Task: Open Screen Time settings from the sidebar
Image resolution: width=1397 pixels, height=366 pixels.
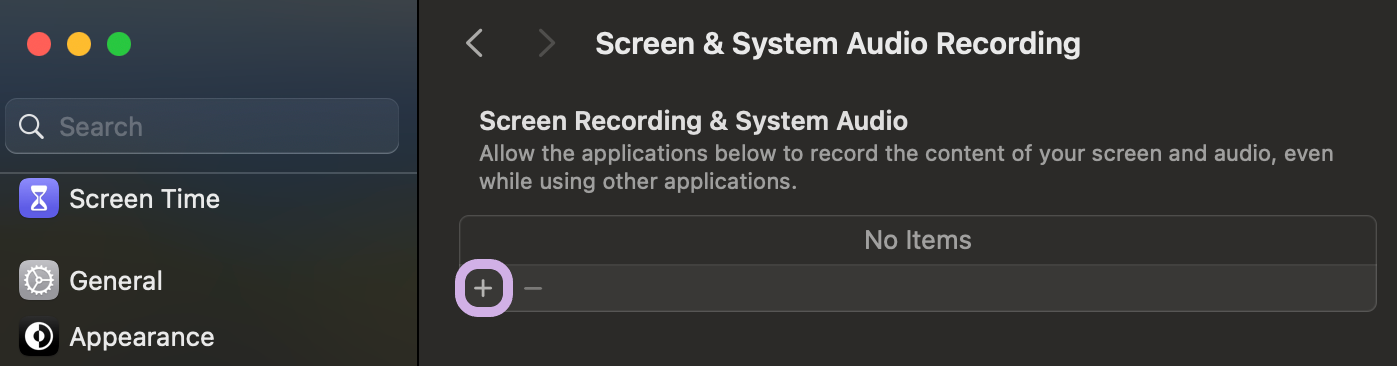Action: click(x=144, y=199)
